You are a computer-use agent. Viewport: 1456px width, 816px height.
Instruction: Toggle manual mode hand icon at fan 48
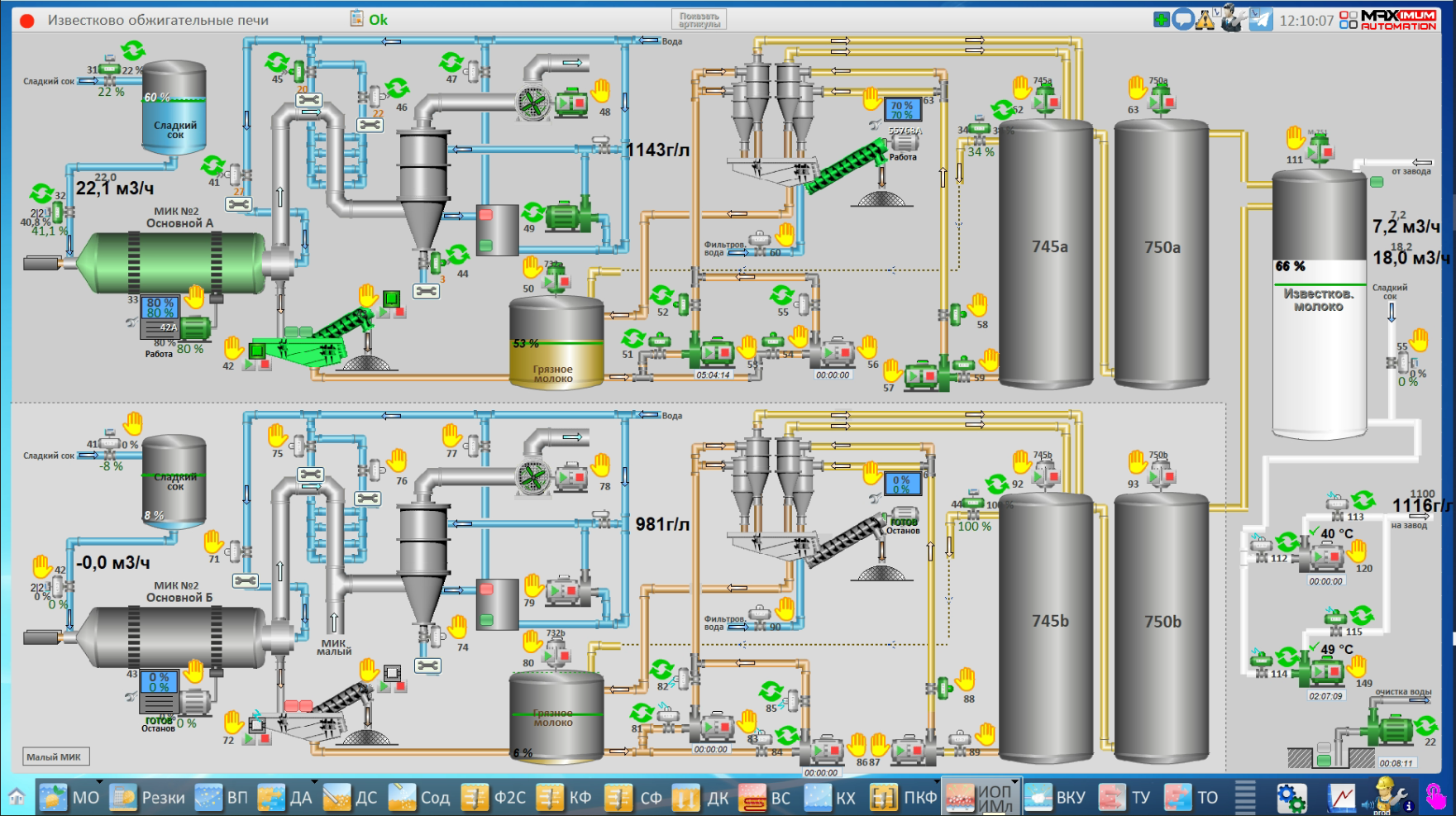click(601, 89)
